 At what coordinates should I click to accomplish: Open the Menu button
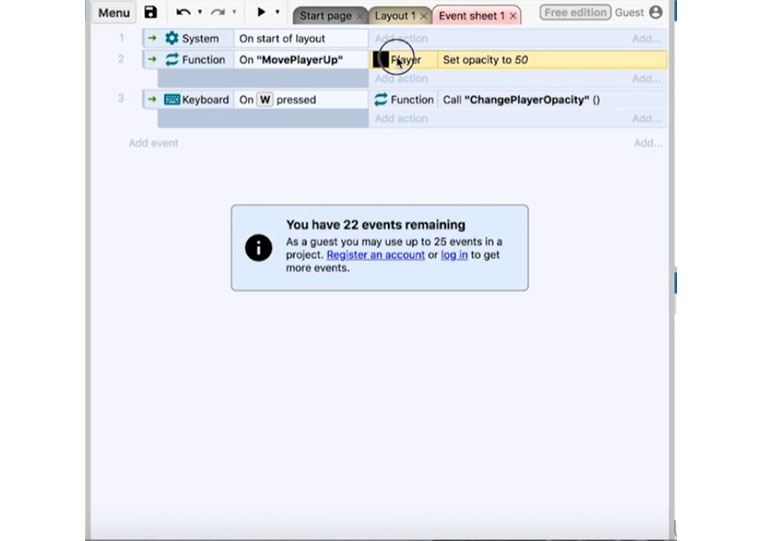click(114, 13)
